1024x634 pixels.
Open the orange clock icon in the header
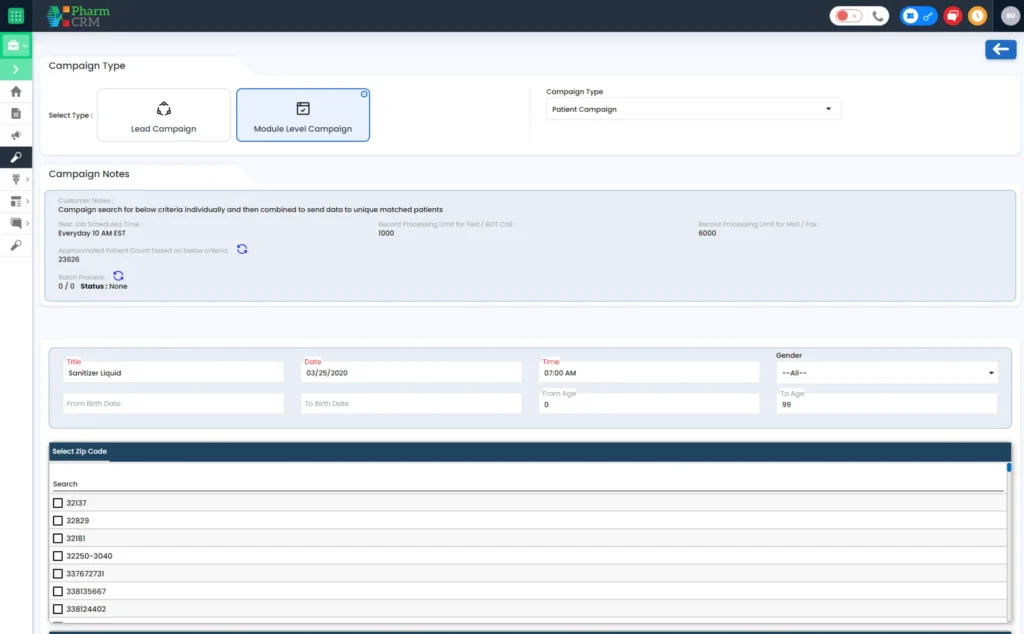point(978,15)
